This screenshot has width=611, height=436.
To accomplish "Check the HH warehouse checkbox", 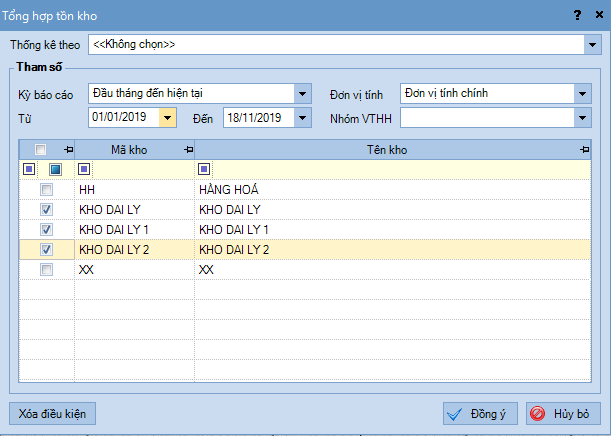I will tap(46, 190).
